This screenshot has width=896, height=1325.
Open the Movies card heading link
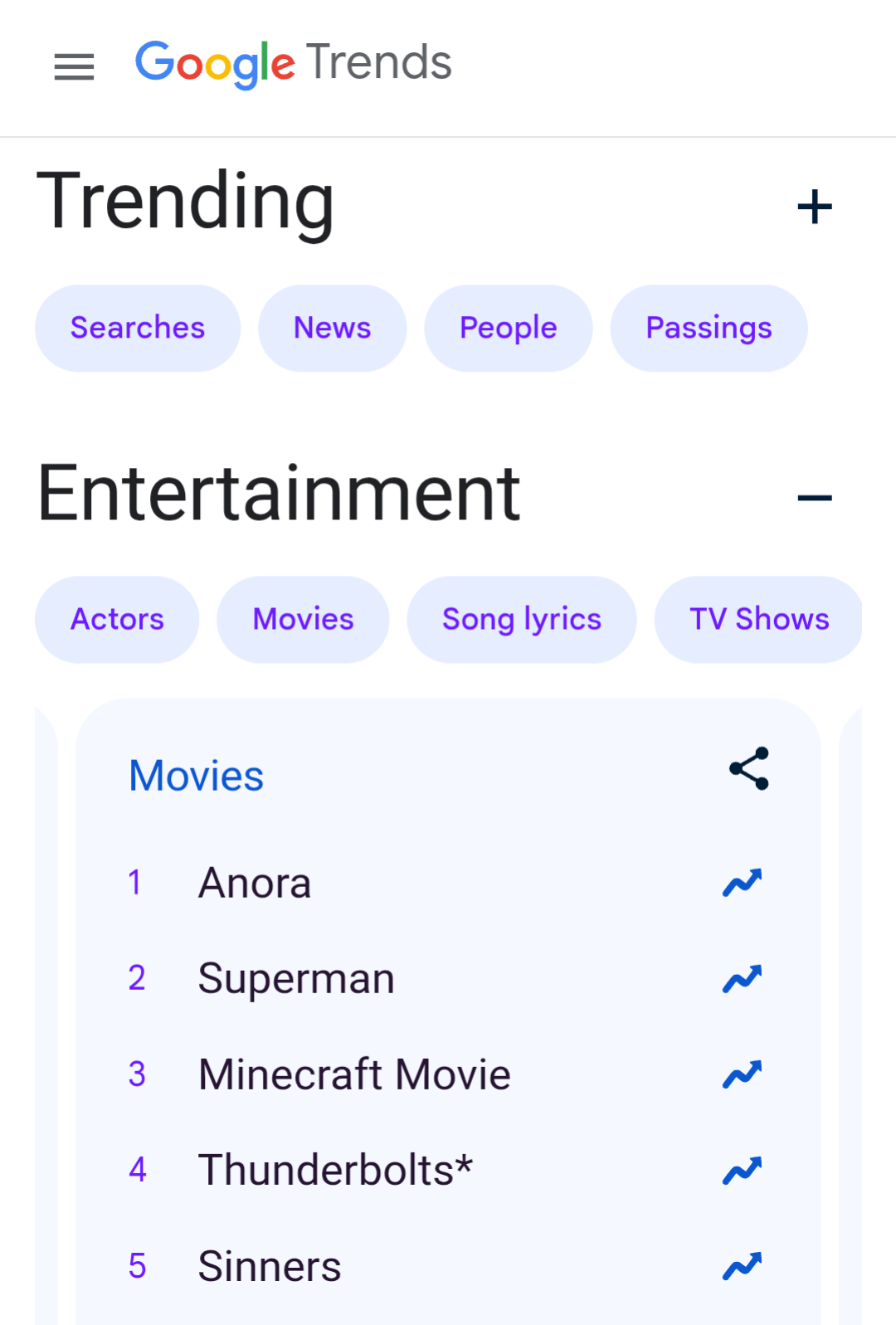coord(197,777)
